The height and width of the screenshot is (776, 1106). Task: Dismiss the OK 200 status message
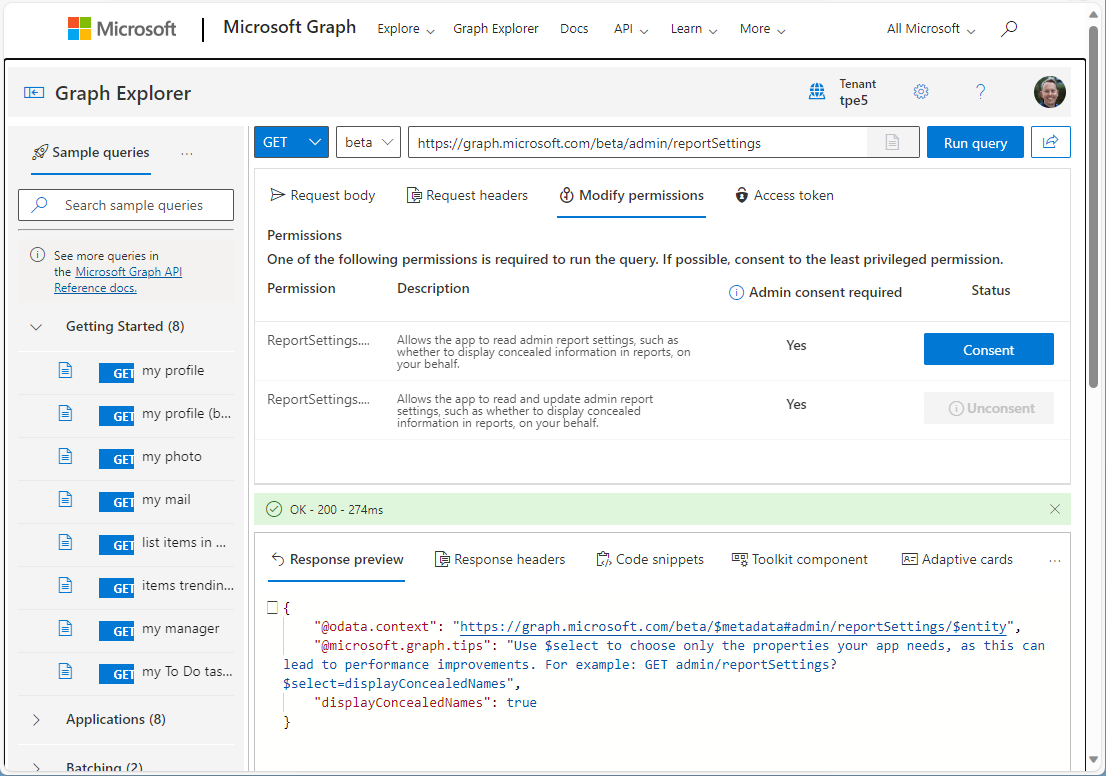click(x=1054, y=509)
